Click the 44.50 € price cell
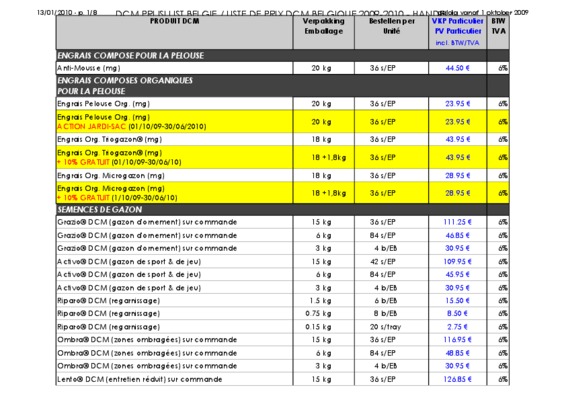The height and width of the screenshot is (400, 566). [x=457, y=68]
